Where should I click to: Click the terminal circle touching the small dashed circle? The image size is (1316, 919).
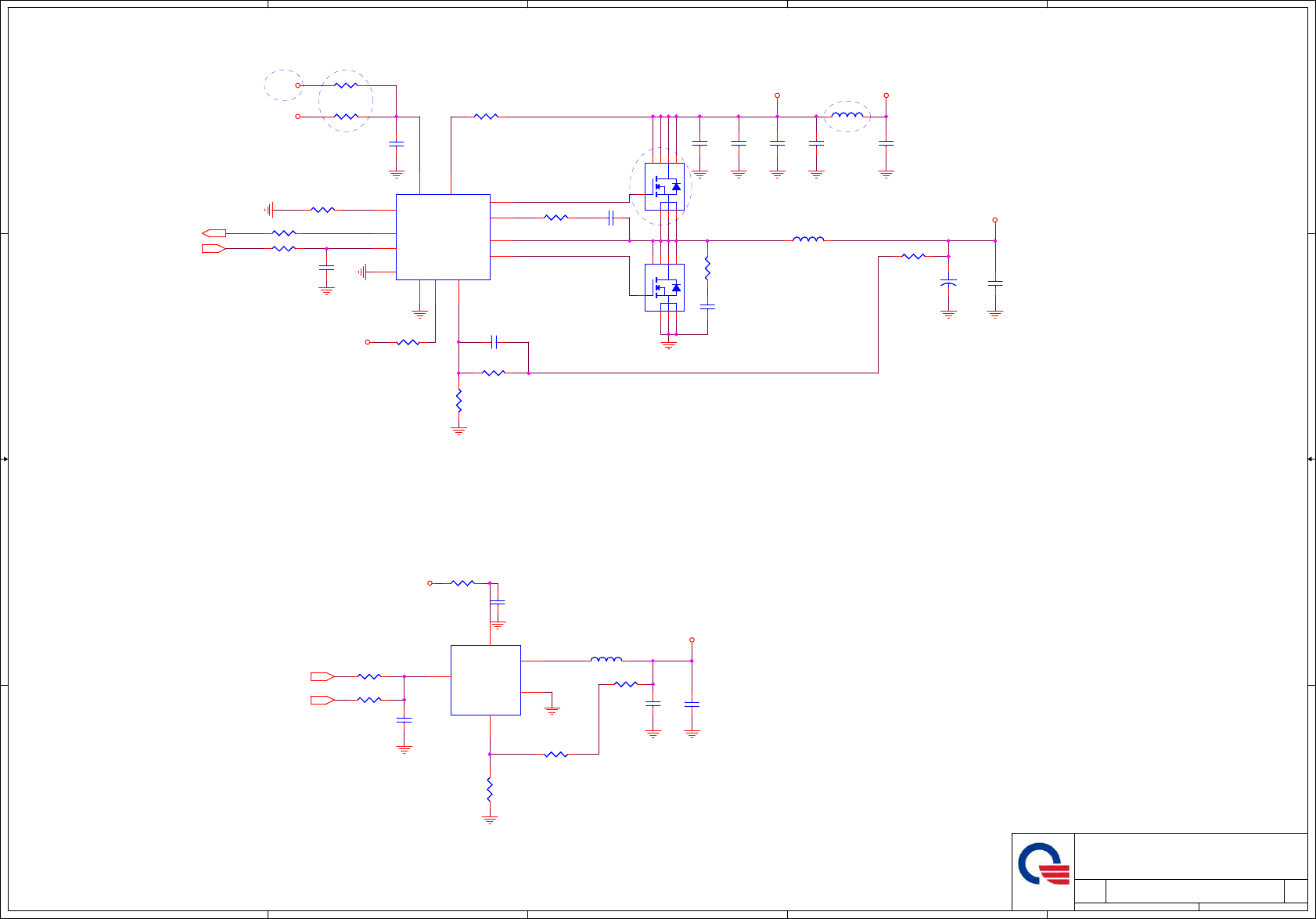[298, 85]
